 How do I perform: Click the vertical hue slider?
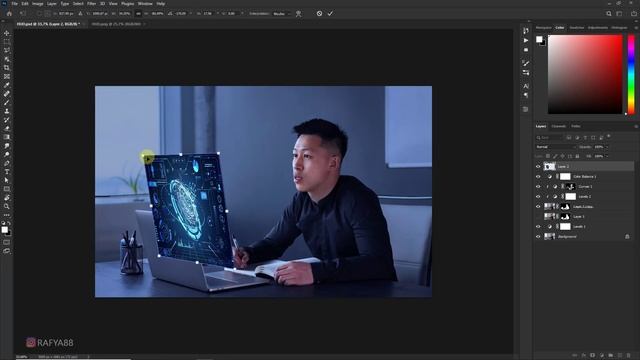click(631, 74)
